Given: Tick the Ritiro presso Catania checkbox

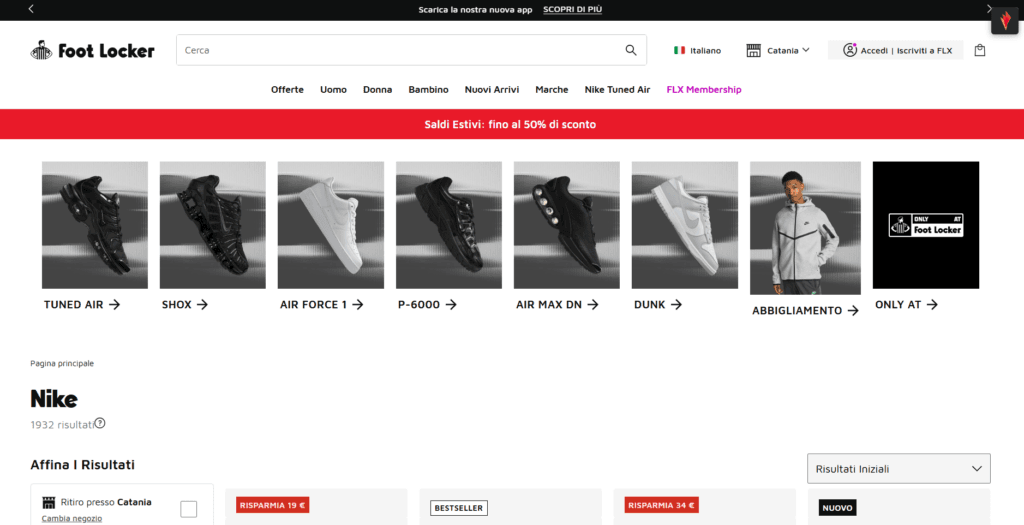Looking at the screenshot, I should pyautogui.click(x=189, y=509).
